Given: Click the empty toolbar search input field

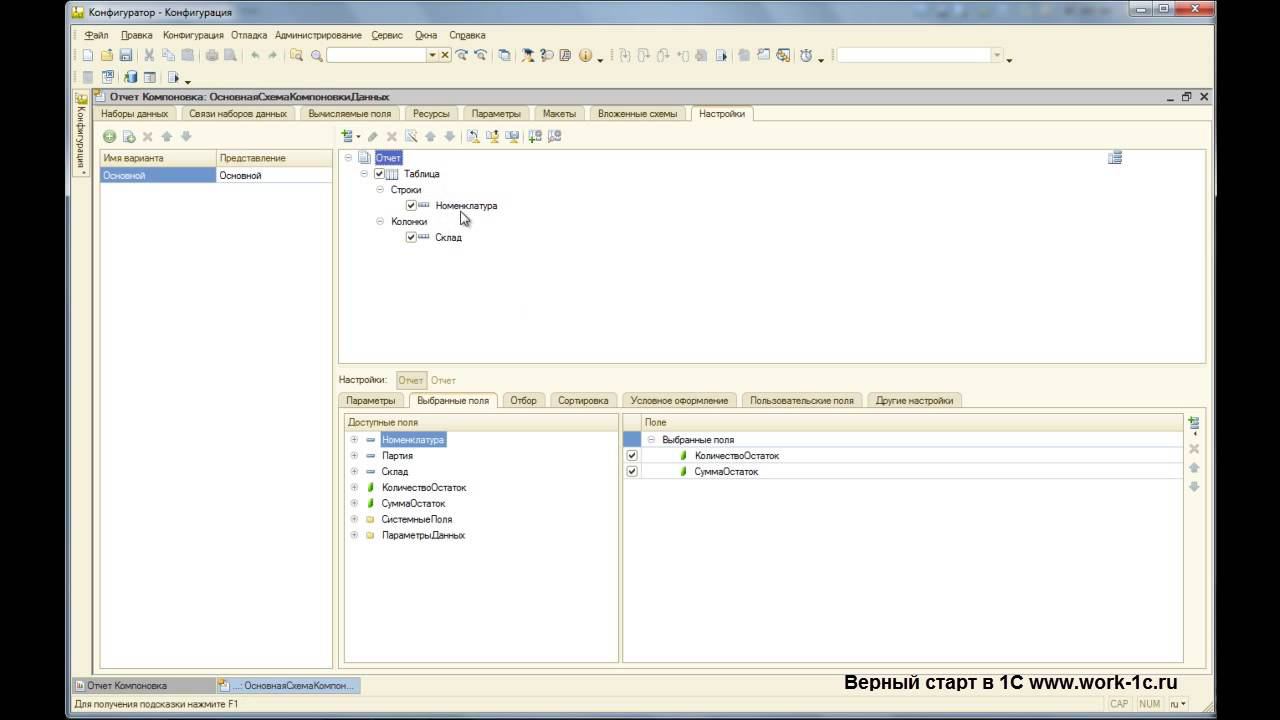Looking at the screenshot, I should tap(376, 56).
